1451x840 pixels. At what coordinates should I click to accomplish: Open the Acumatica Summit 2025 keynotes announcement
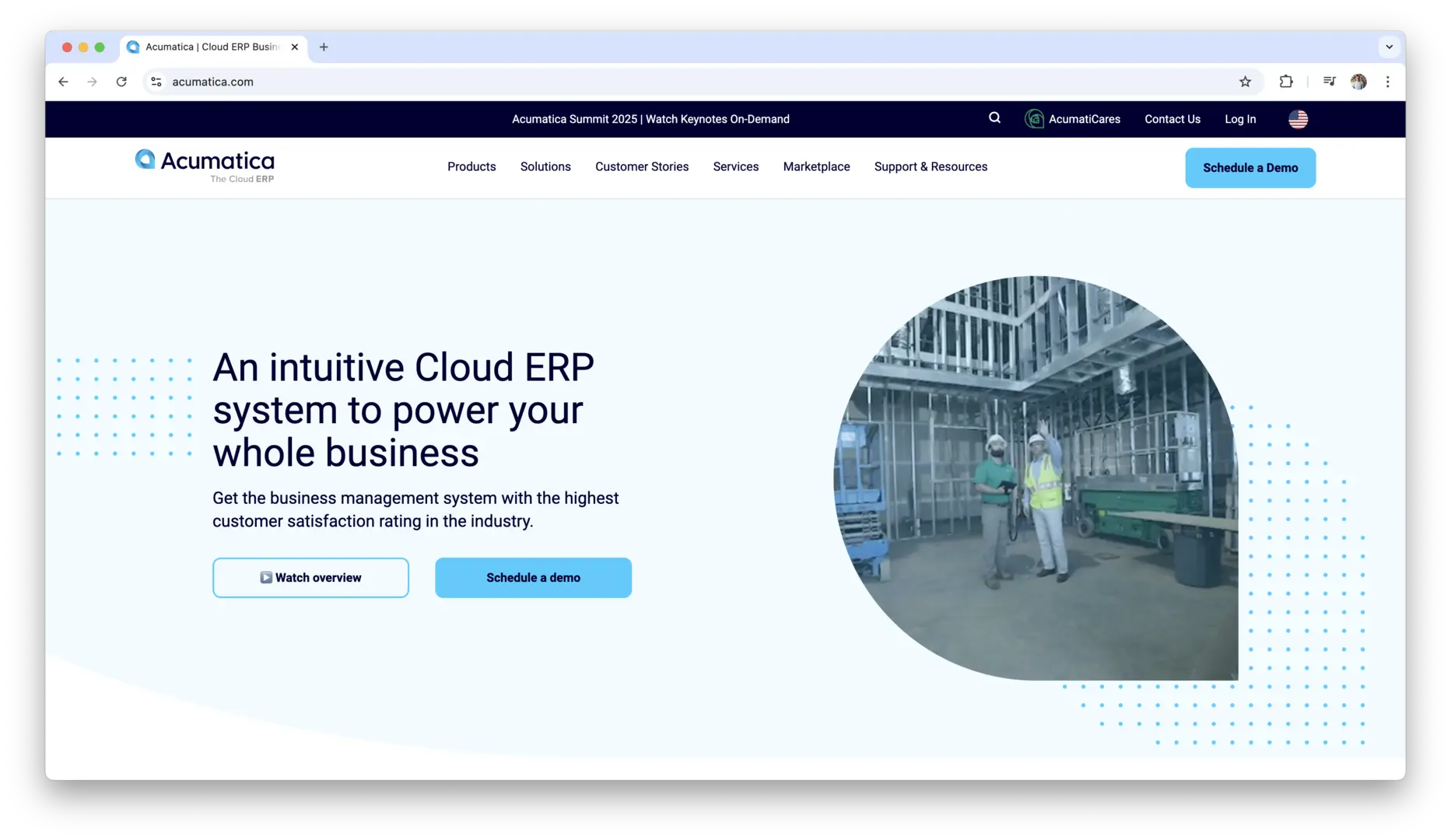tap(650, 119)
